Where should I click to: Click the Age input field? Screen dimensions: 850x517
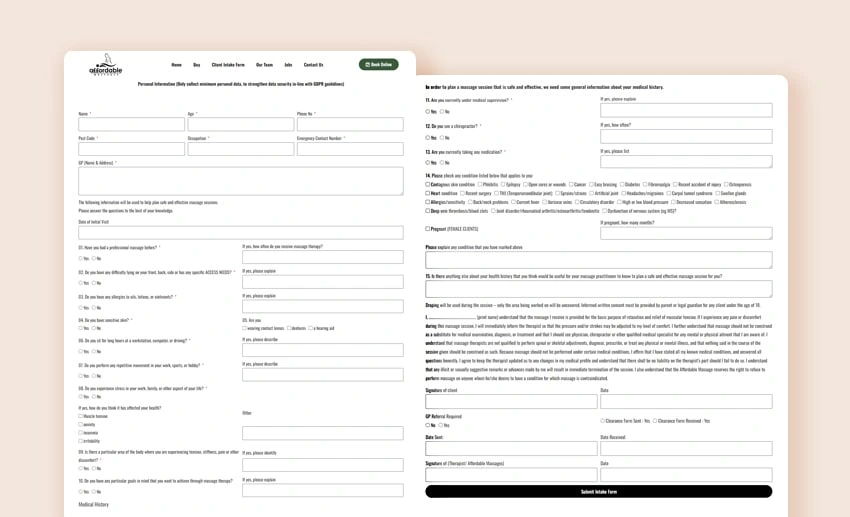(241, 124)
